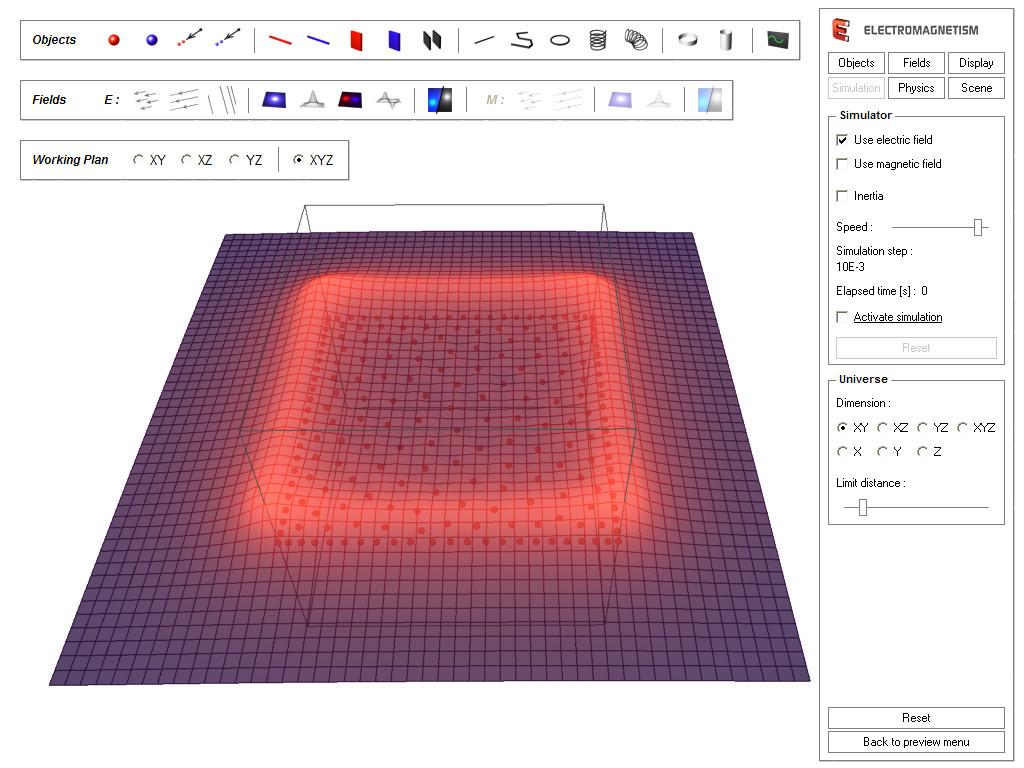The height and width of the screenshot is (768, 1024).
Task: Select the circular current loop tool
Action: (560, 39)
